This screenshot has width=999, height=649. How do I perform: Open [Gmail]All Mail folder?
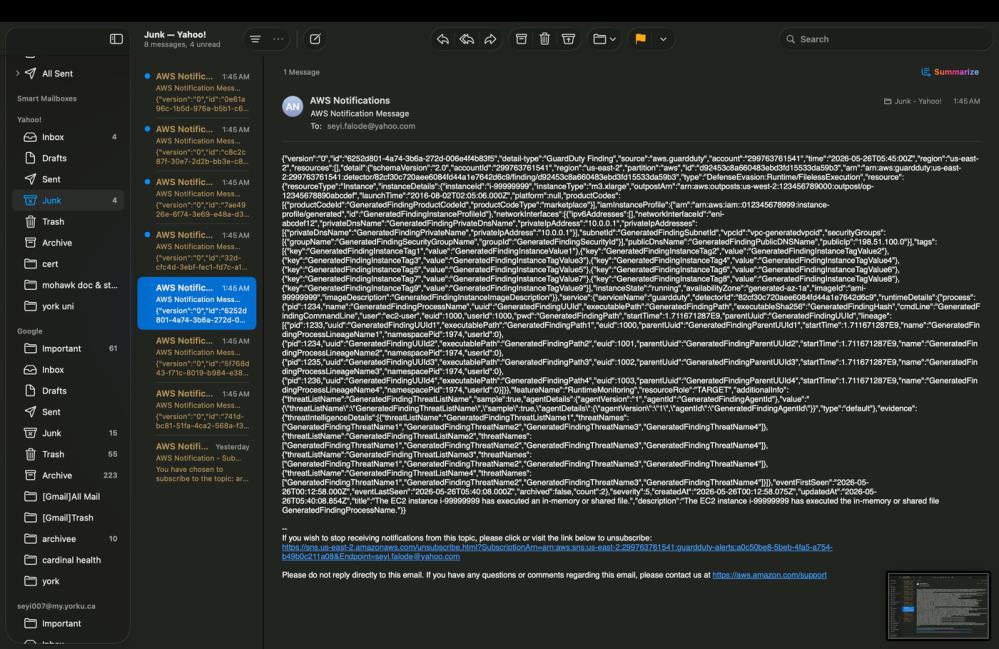pos(68,496)
